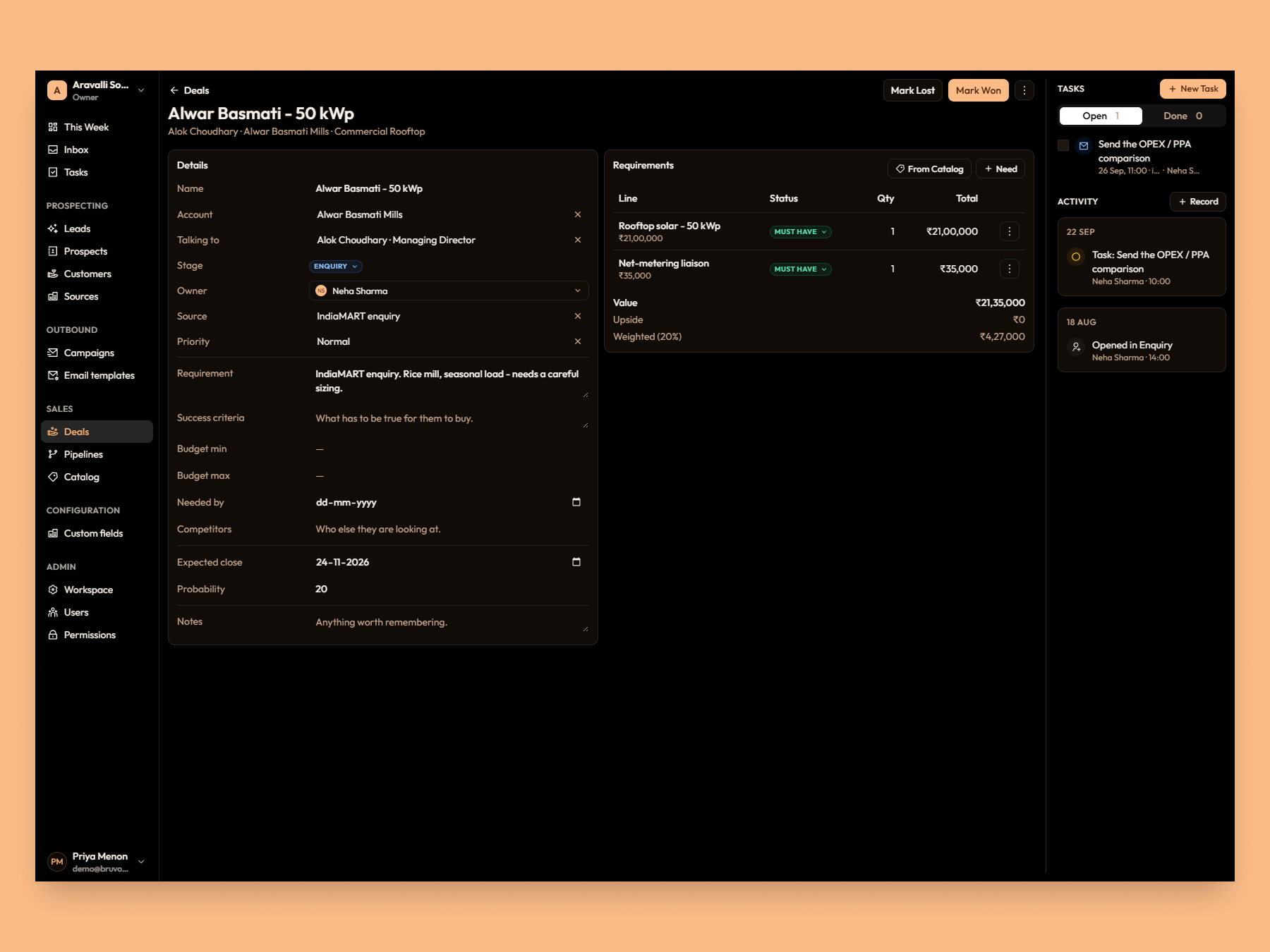Select the Net-metering liaison line
The height and width of the screenshot is (952, 1270).
pyautogui.click(x=663, y=264)
